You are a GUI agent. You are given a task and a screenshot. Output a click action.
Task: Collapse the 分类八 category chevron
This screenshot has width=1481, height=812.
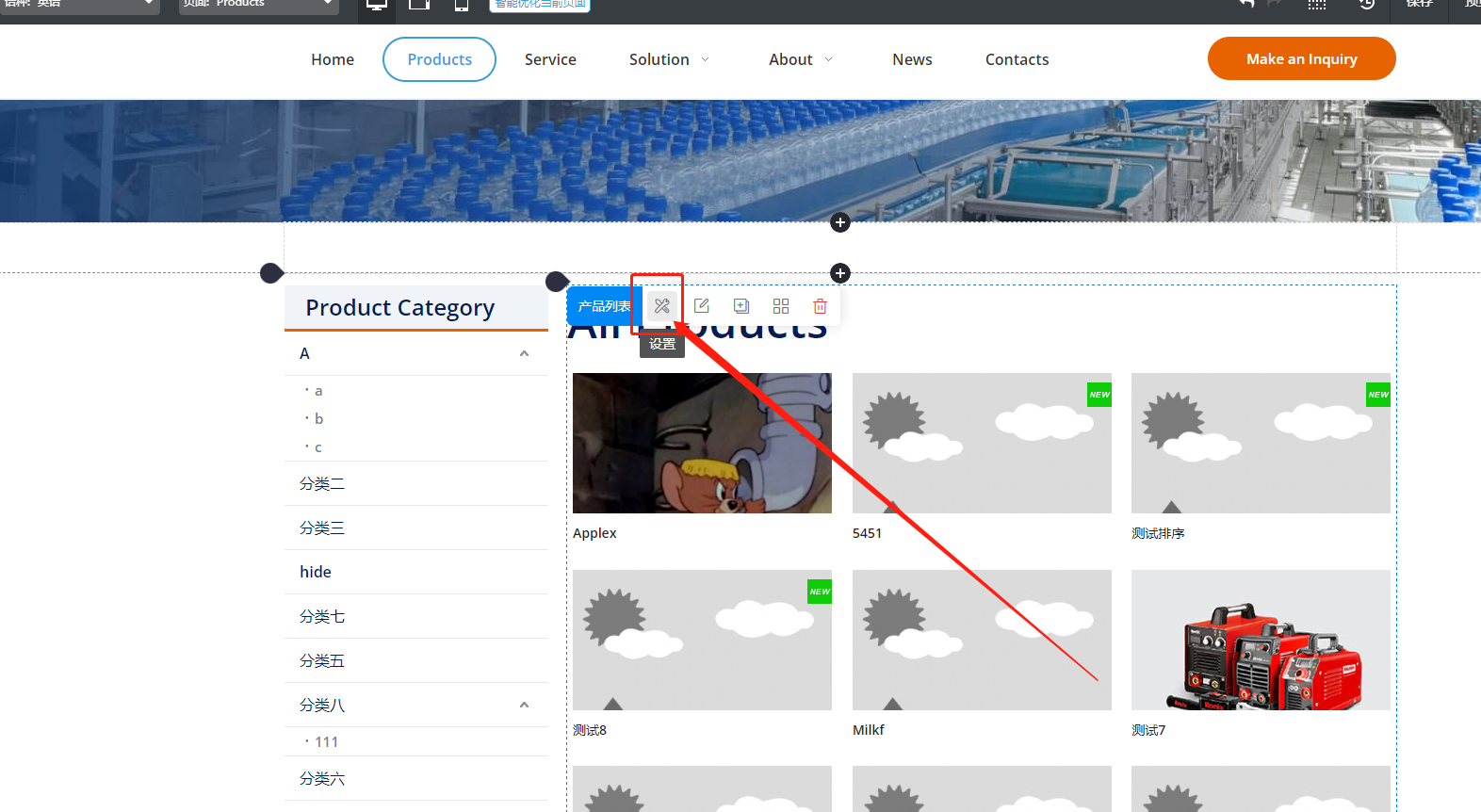click(525, 706)
